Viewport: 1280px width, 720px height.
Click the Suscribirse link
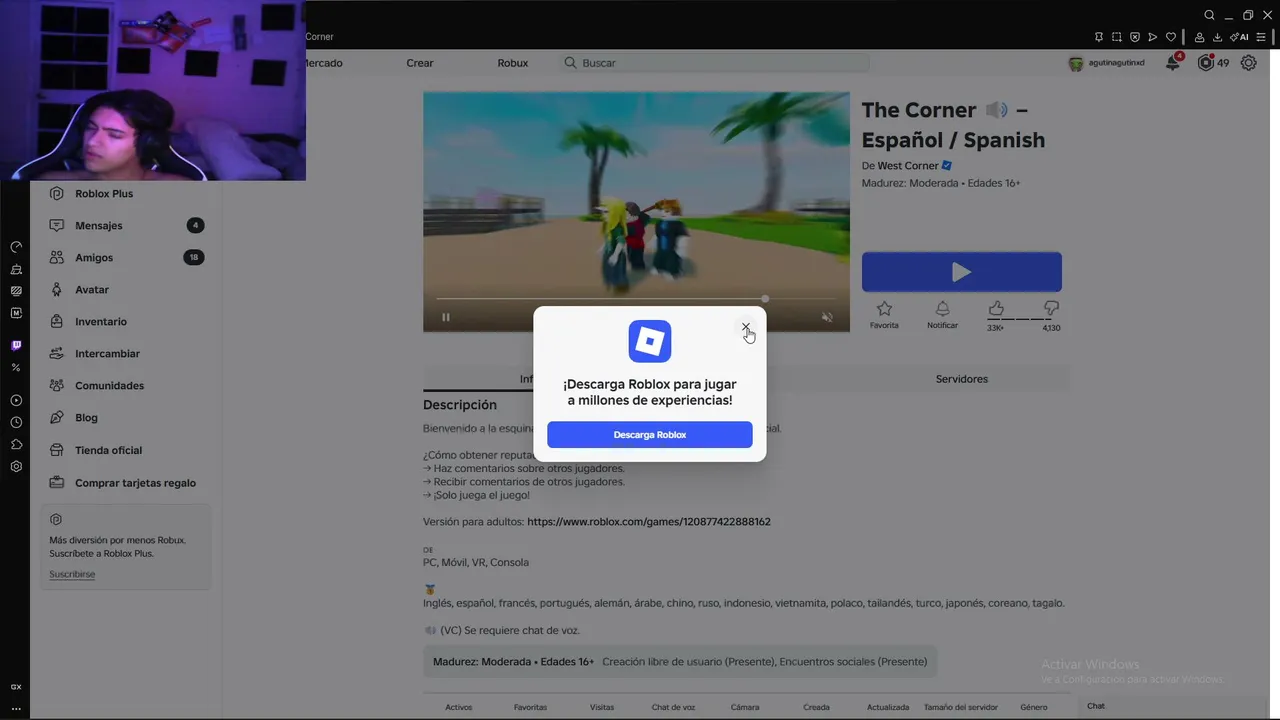pos(72,575)
